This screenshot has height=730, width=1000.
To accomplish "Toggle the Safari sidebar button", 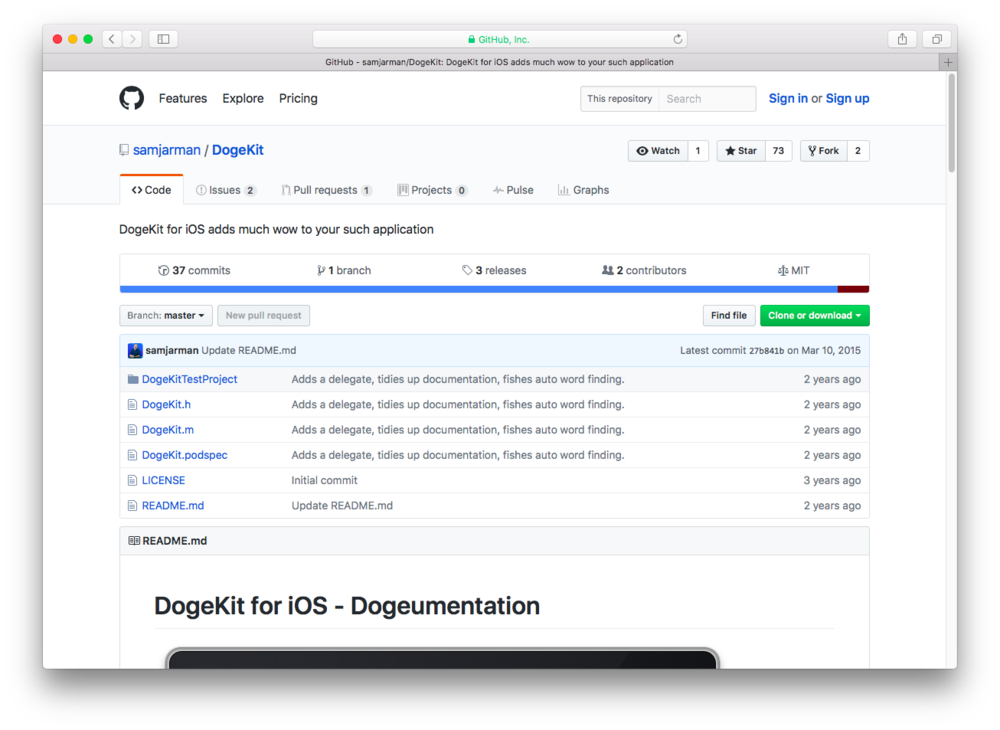I will click(x=163, y=39).
